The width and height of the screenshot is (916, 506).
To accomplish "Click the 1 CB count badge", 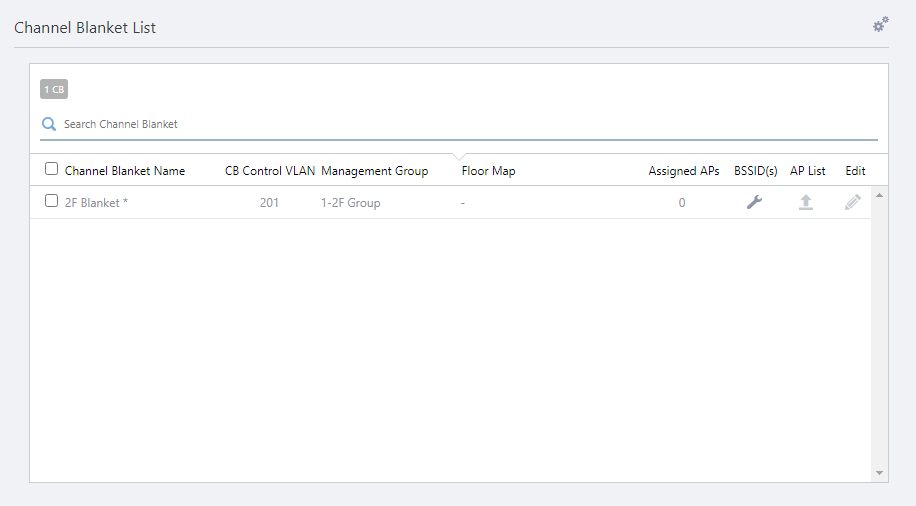I will 54,90.
